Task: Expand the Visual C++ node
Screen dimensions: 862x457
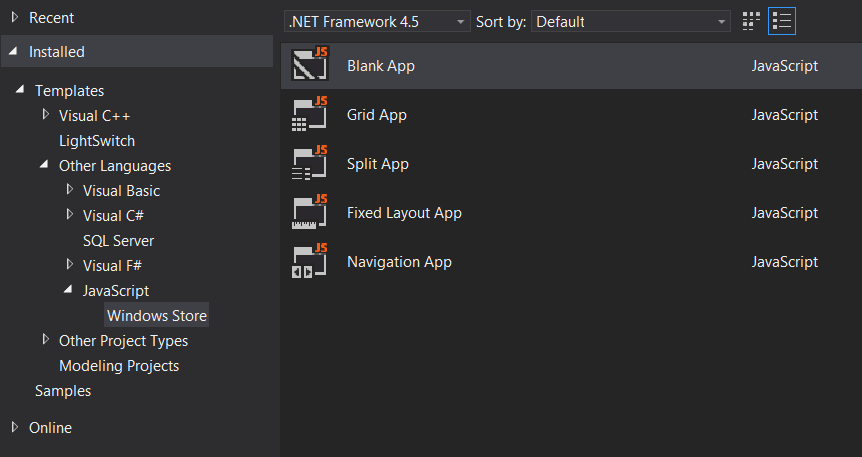Action: point(46,115)
